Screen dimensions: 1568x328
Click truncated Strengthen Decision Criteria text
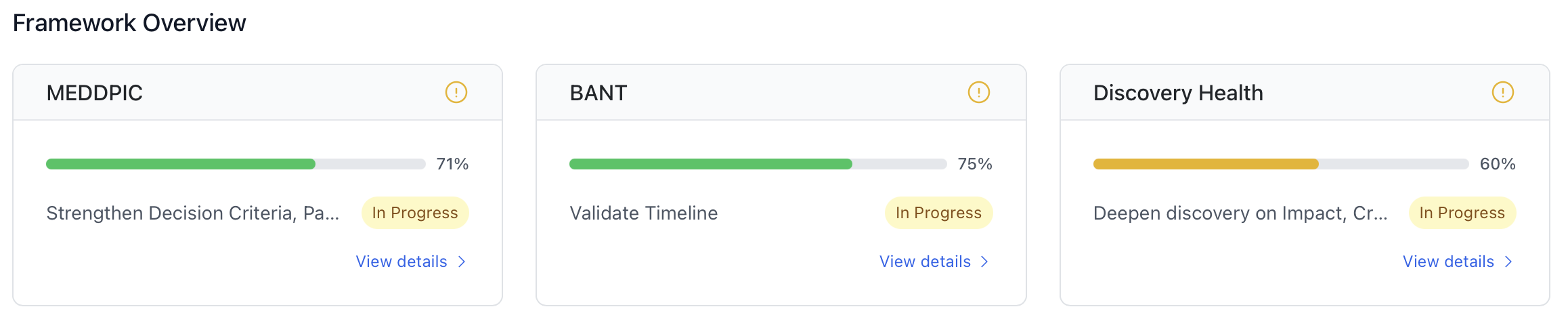(x=192, y=213)
